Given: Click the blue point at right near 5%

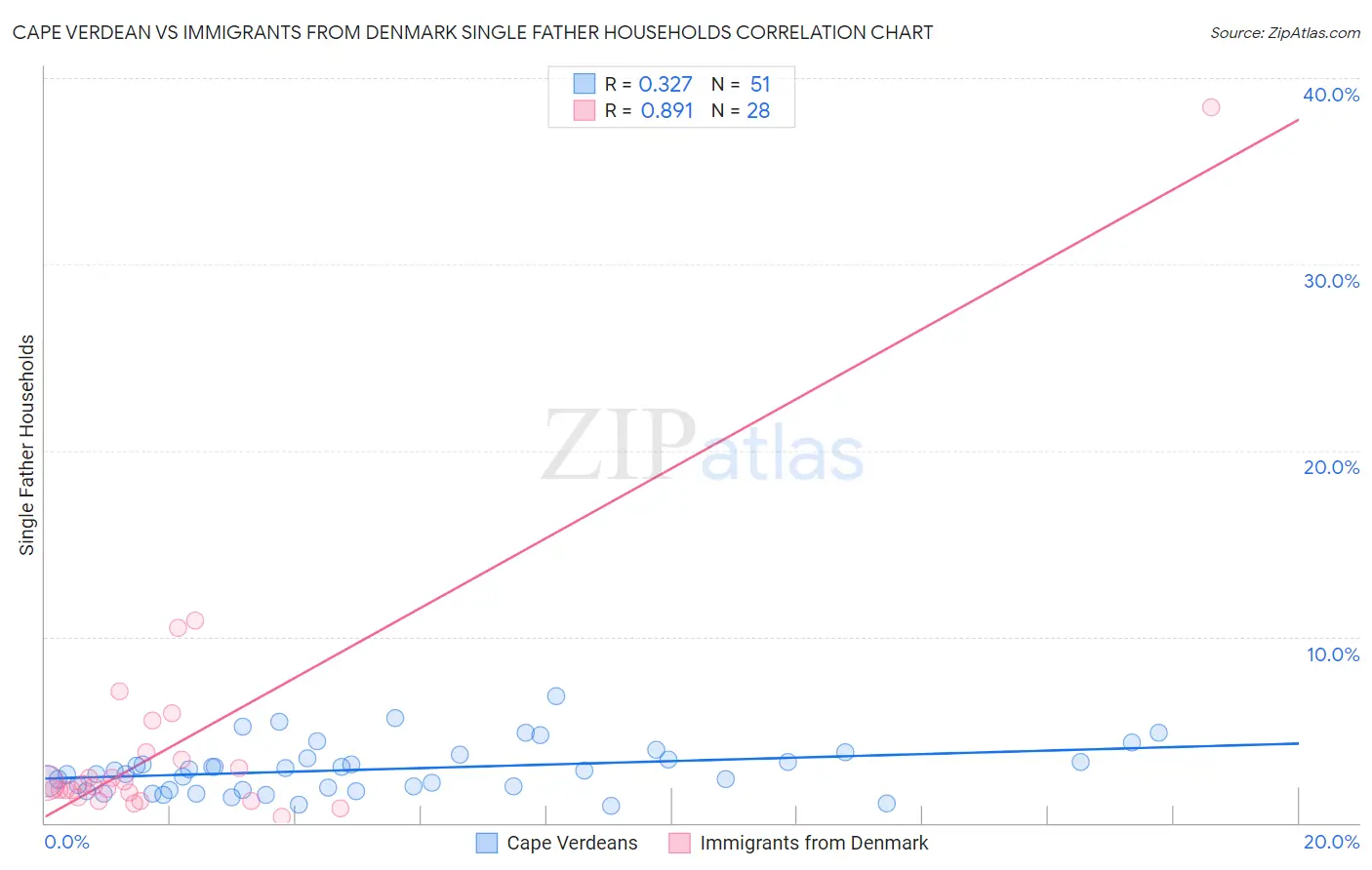Looking at the screenshot, I should pyautogui.click(x=1158, y=732).
